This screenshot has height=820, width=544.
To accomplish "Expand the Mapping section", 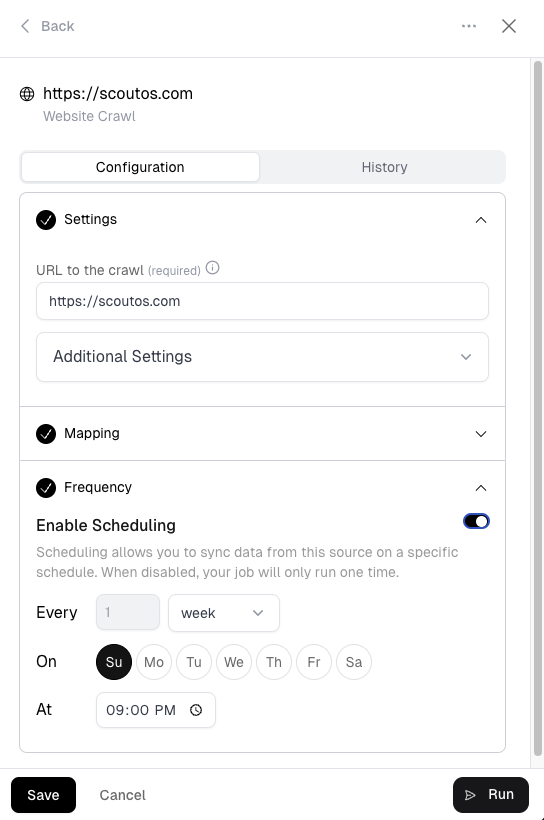I will point(263,434).
